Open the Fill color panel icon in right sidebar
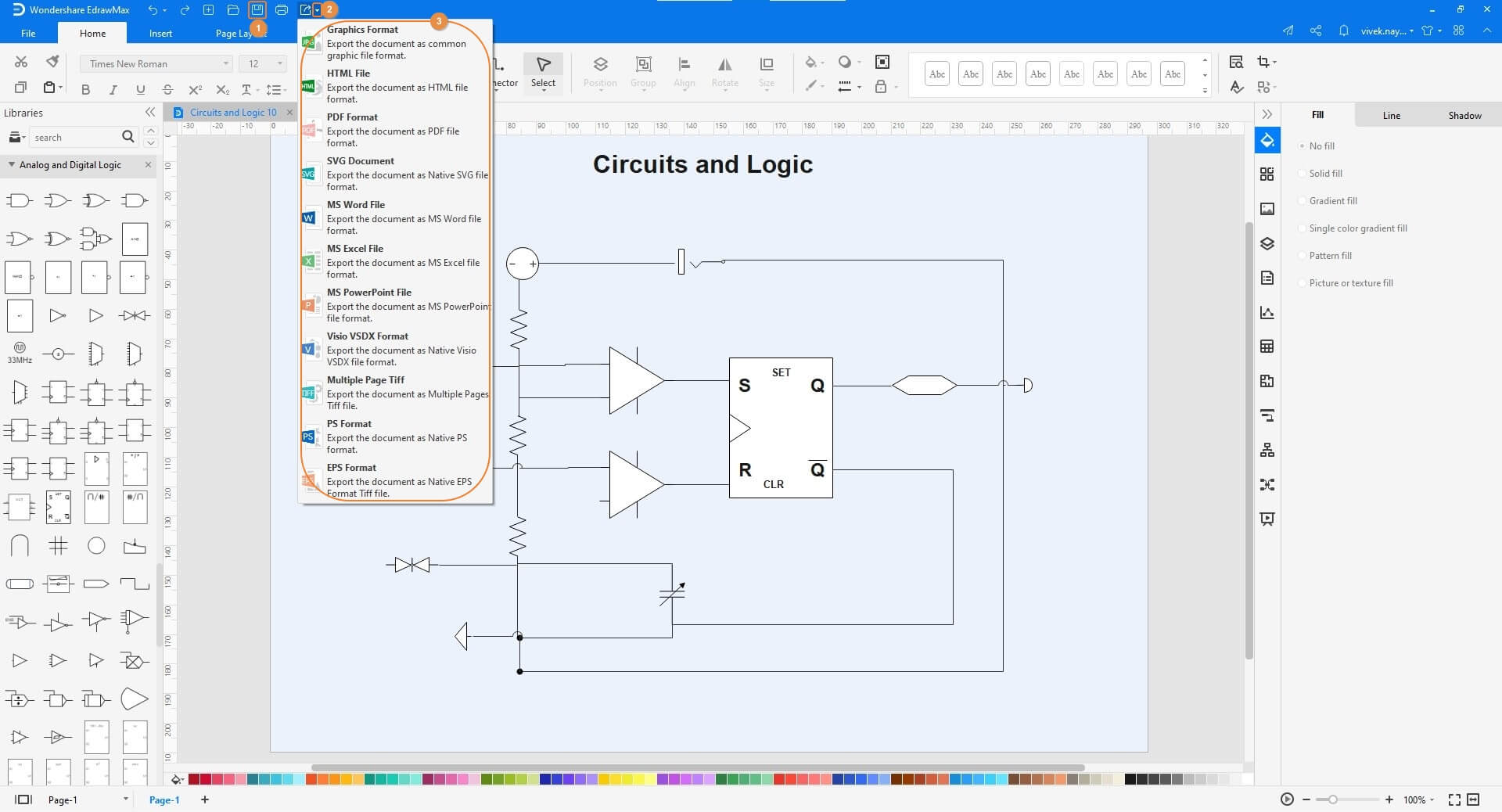1502x812 pixels. pos(1267,141)
